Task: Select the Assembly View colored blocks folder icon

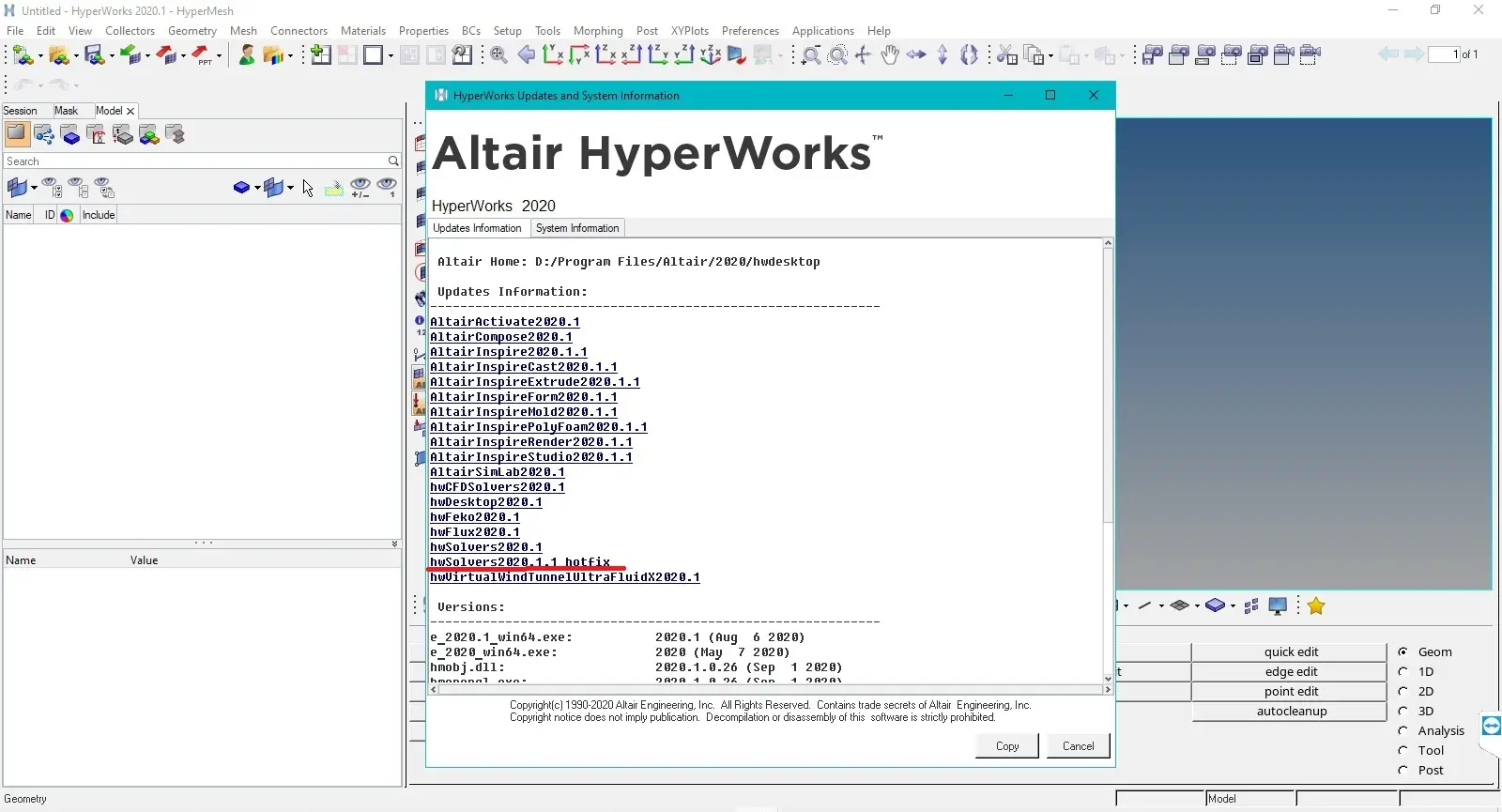Action: pyautogui.click(x=149, y=135)
